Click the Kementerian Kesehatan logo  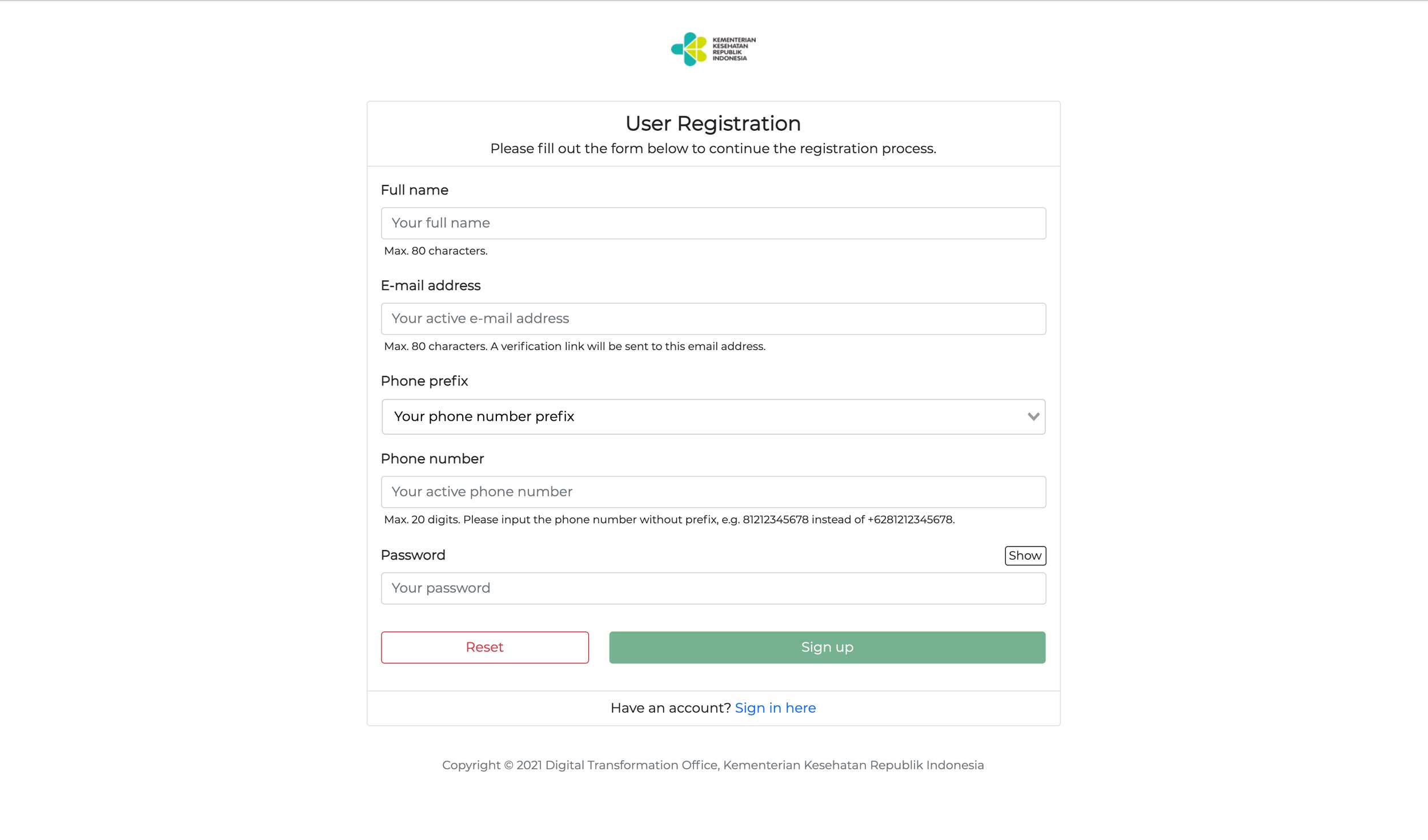(x=713, y=49)
